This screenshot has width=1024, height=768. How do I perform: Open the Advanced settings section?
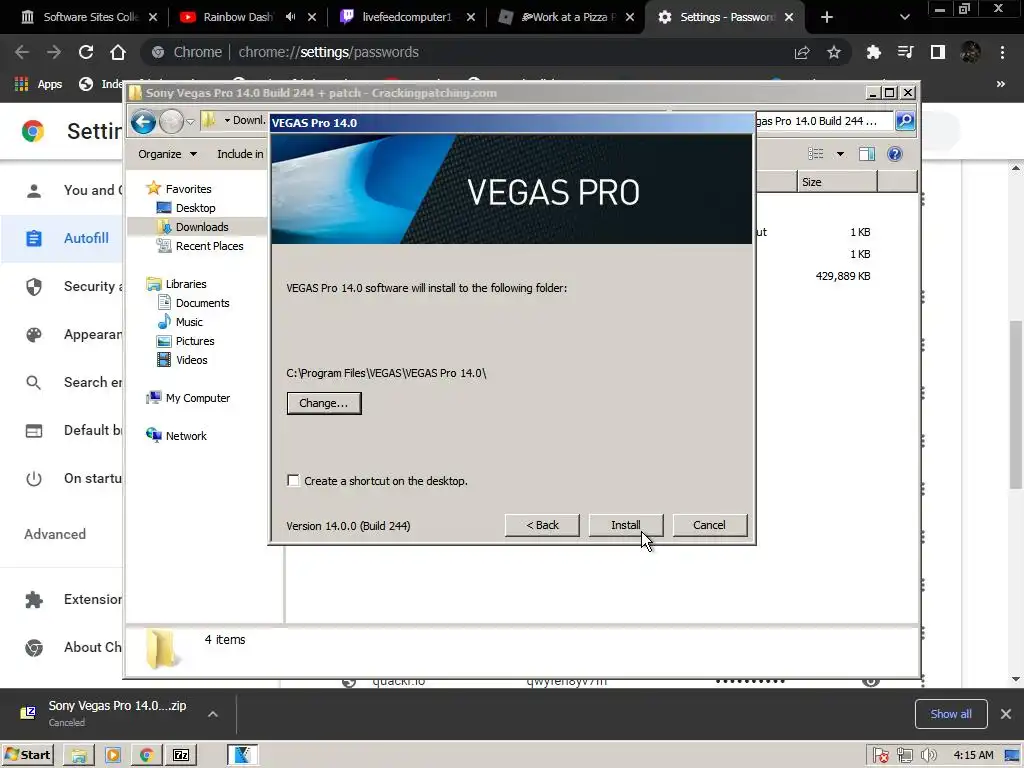(x=55, y=534)
